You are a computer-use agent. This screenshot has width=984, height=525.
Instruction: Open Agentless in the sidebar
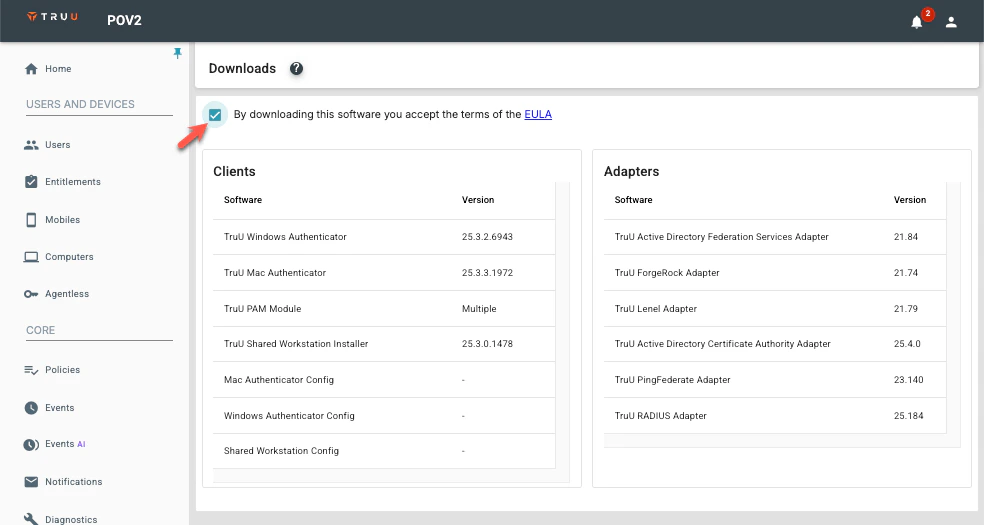(67, 294)
